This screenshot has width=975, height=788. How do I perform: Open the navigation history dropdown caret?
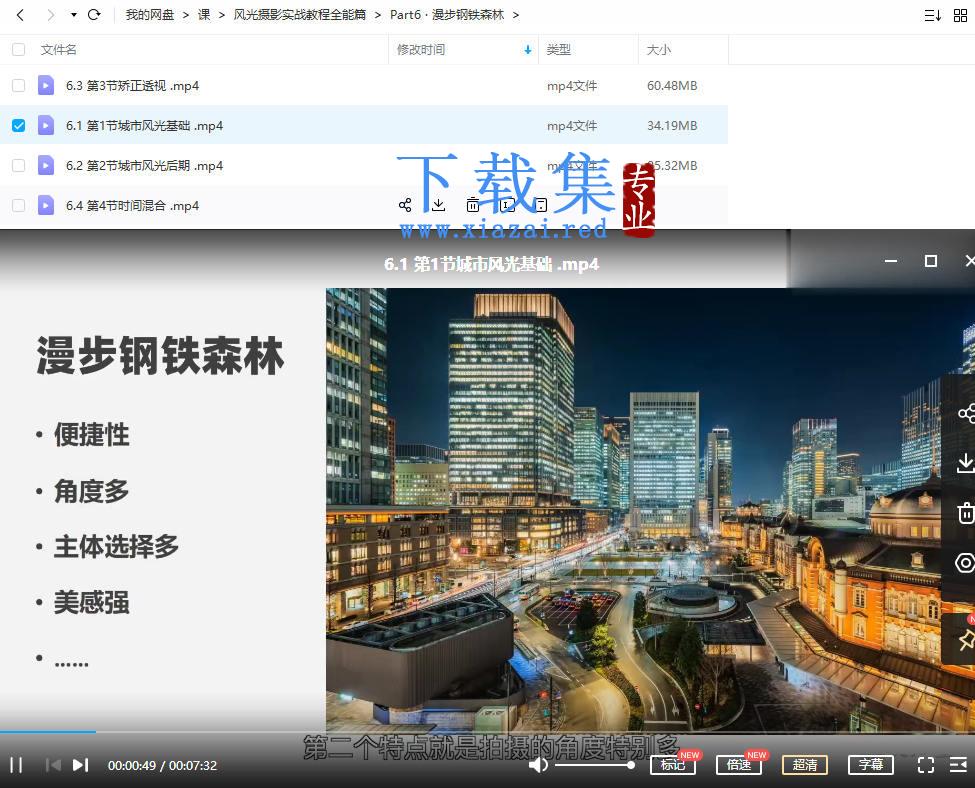pos(73,15)
